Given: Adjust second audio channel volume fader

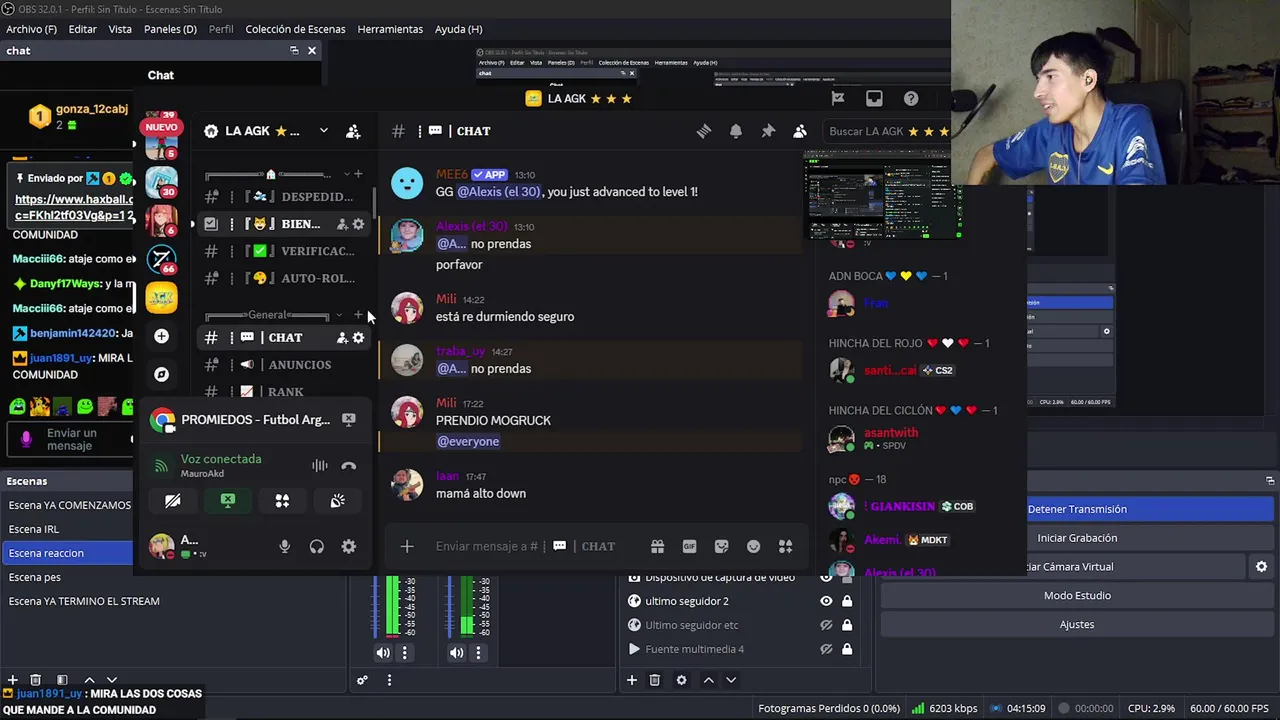Looking at the screenshot, I should [x=451, y=606].
